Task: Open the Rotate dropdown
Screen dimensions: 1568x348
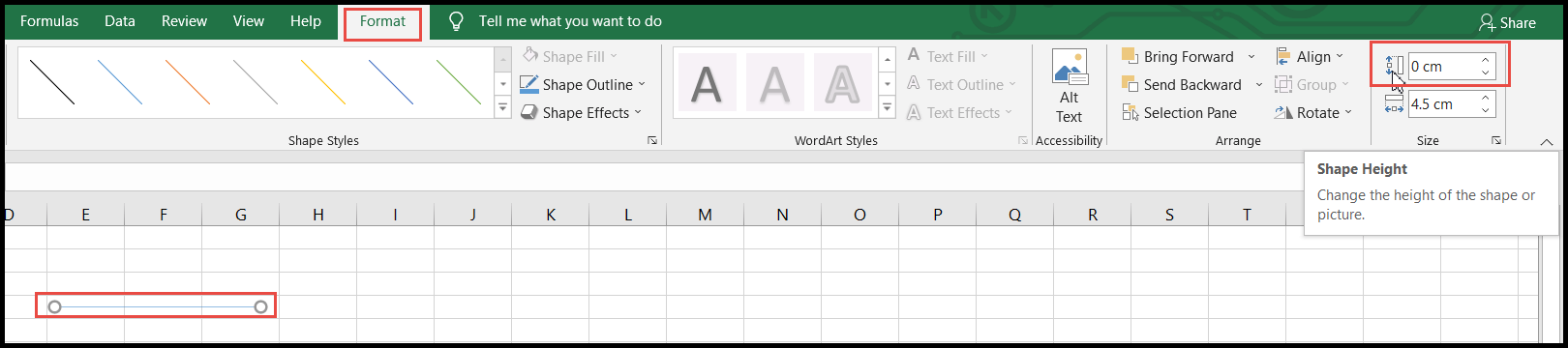Action: tap(1313, 113)
